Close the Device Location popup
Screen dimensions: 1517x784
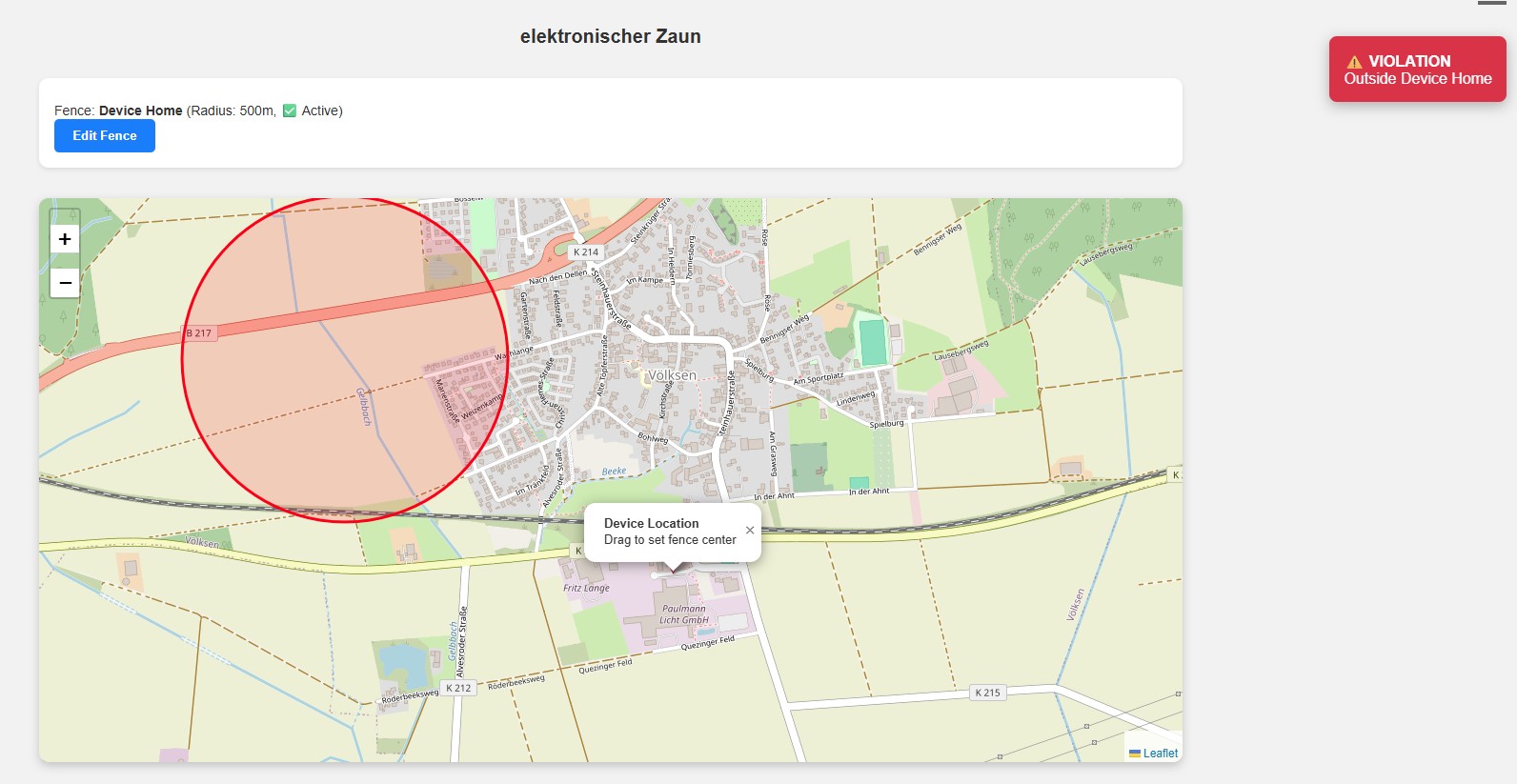tap(750, 531)
